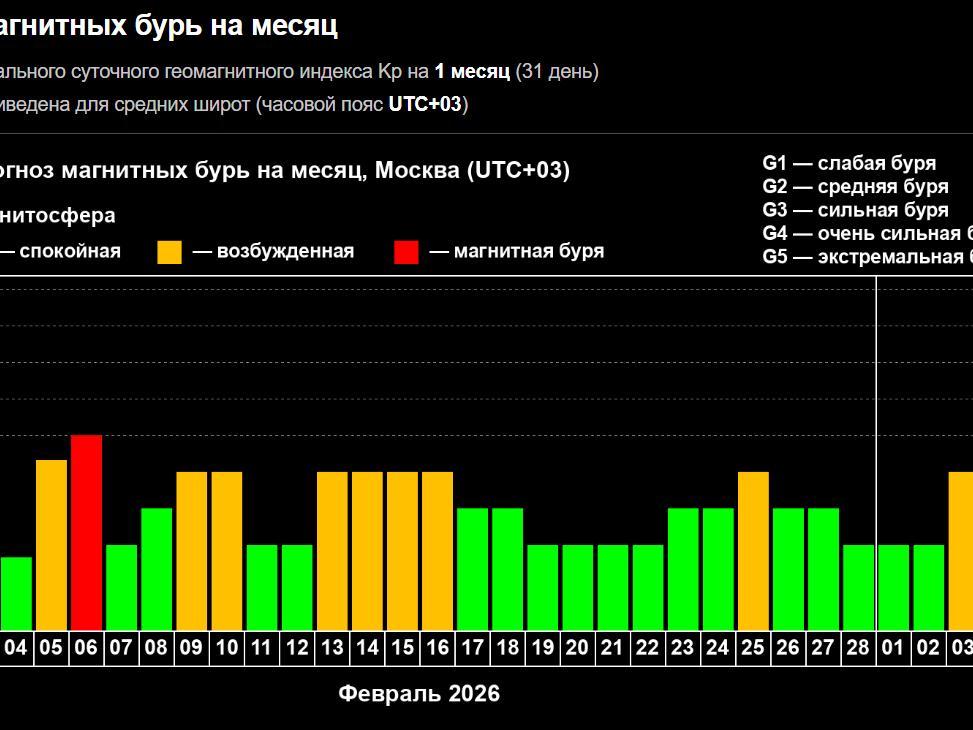Select the axis date label 09

pyautogui.click(x=191, y=648)
